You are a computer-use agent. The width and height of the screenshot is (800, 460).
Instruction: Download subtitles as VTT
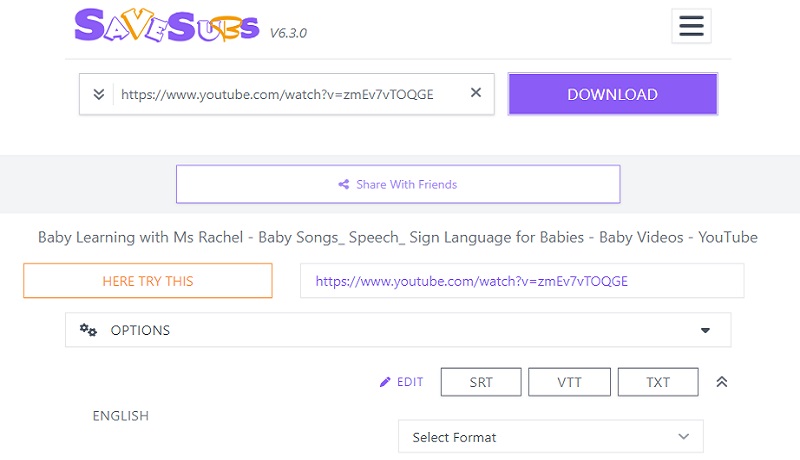[x=569, y=382]
